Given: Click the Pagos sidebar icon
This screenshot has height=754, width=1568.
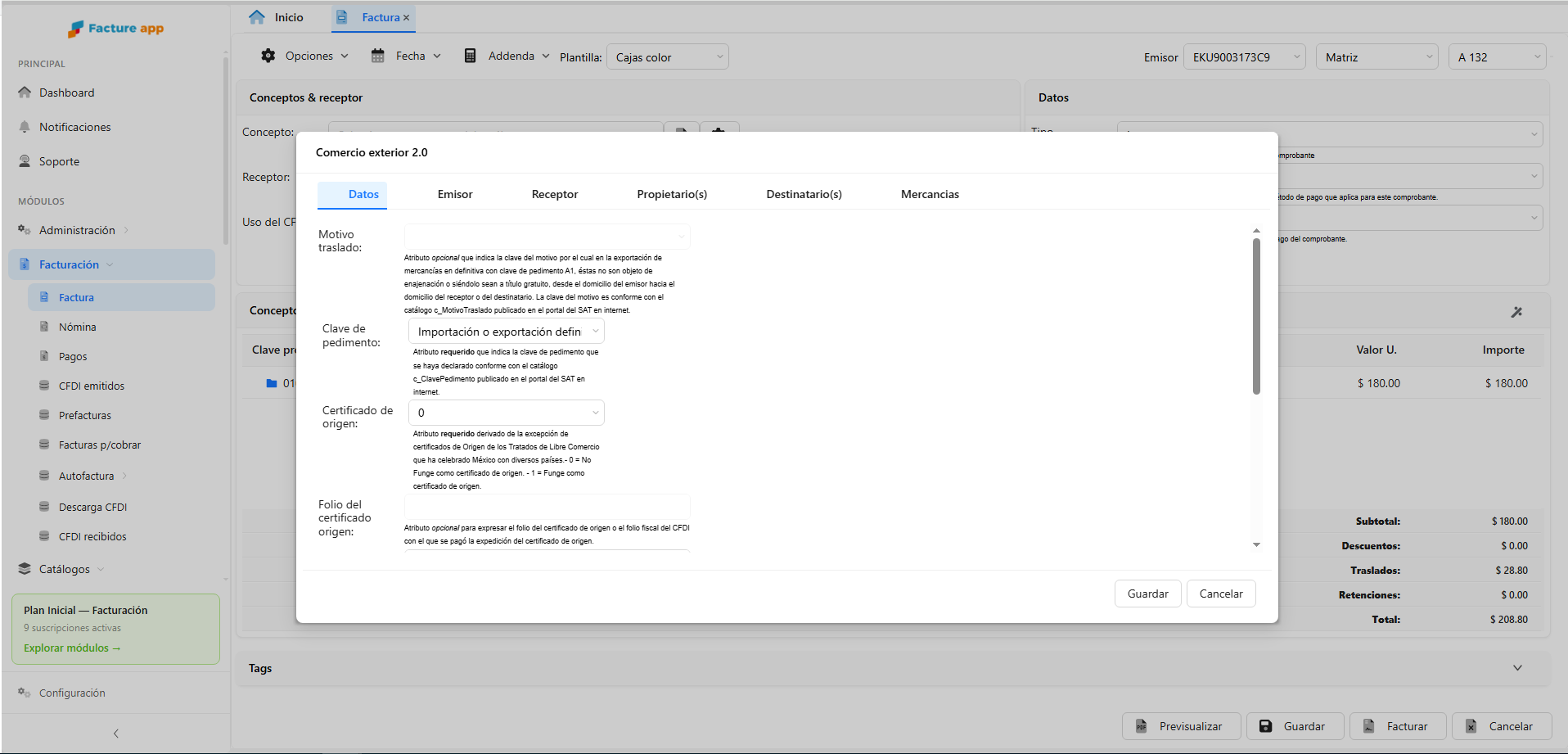Looking at the screenshot, I should coord(44,356).
